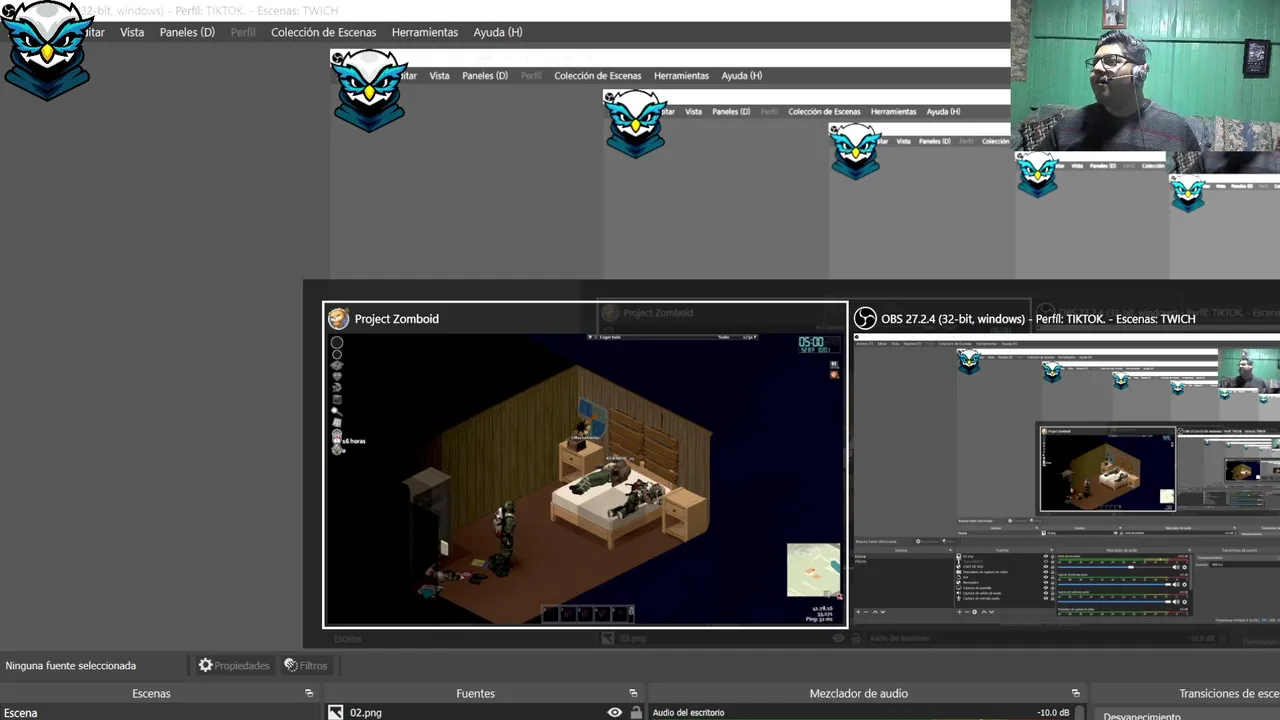
Task: Toggle the lock for 02.png source
Action: 636,713
